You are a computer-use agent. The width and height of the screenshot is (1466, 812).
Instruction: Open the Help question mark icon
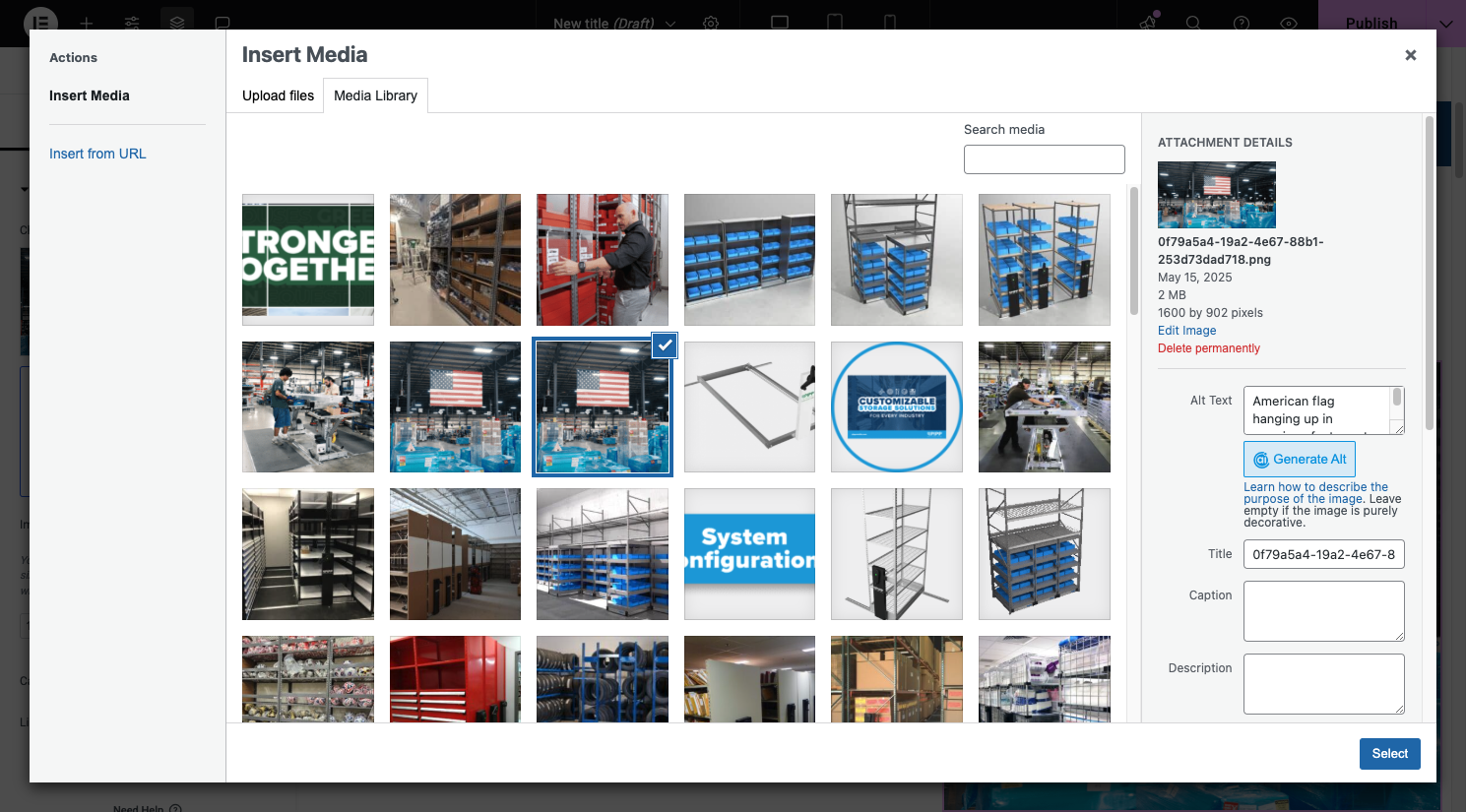1242,23
